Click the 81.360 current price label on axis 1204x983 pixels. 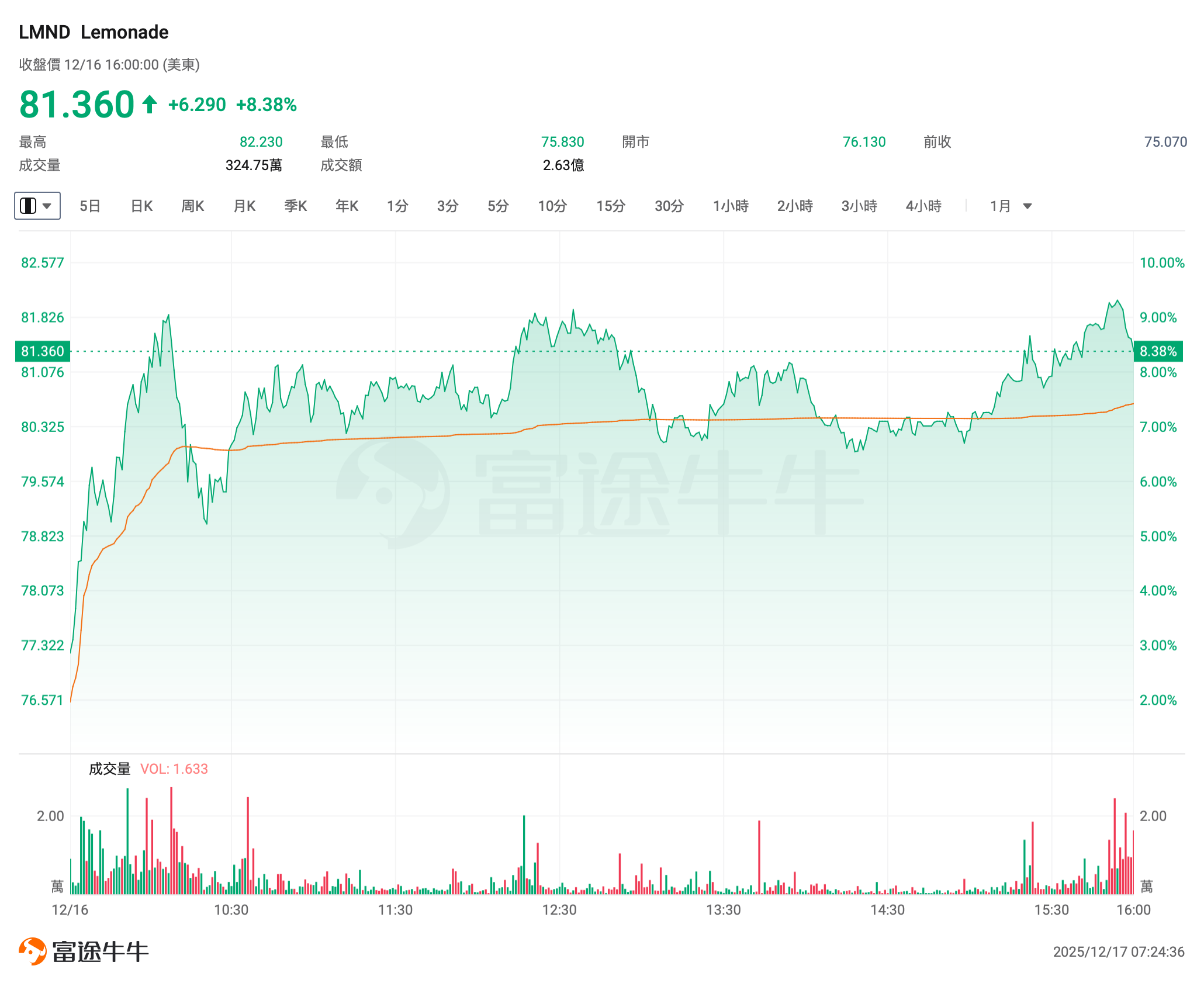click(43, 351)
